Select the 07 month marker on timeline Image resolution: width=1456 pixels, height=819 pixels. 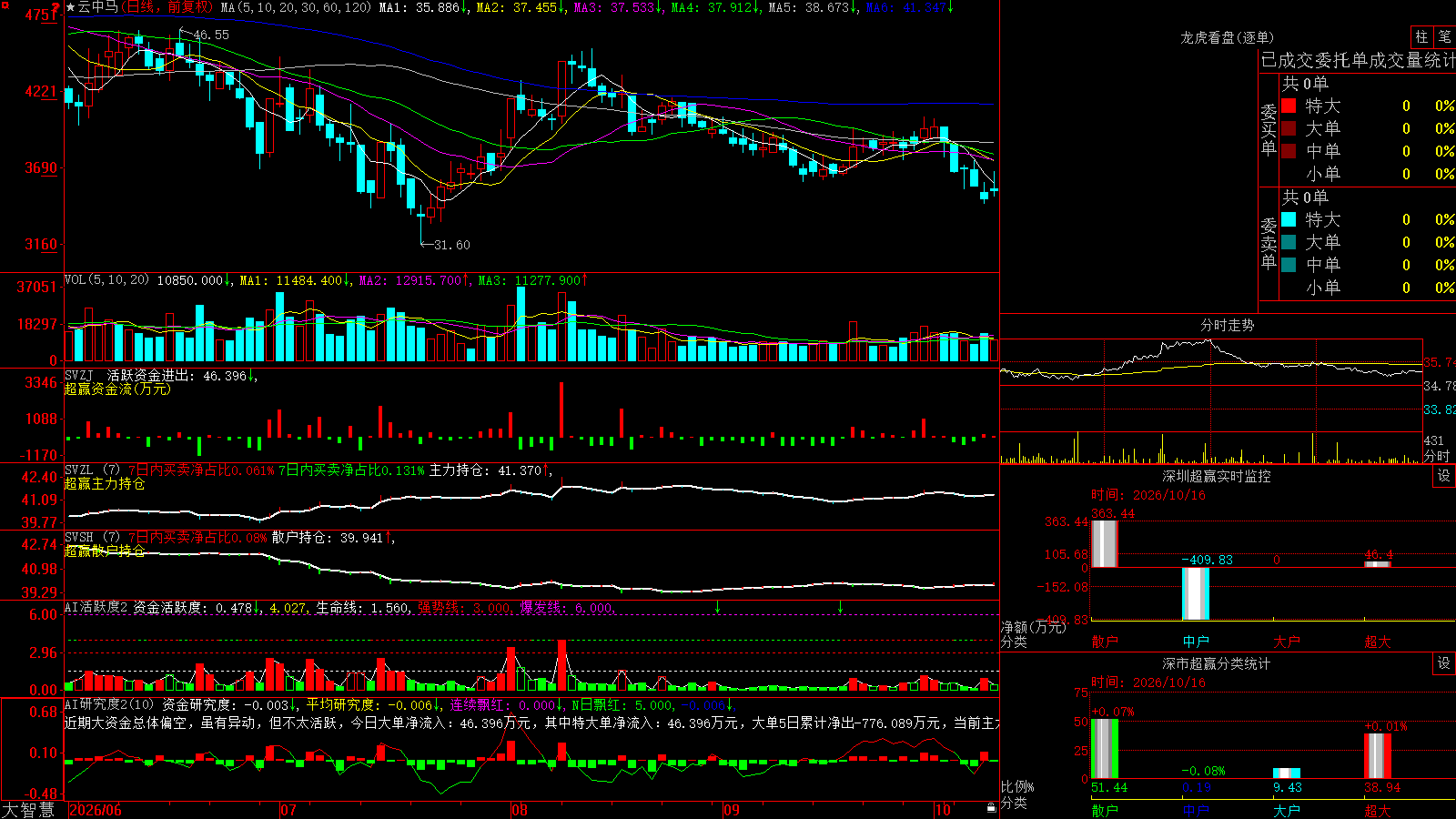click(x=288, y=810)
